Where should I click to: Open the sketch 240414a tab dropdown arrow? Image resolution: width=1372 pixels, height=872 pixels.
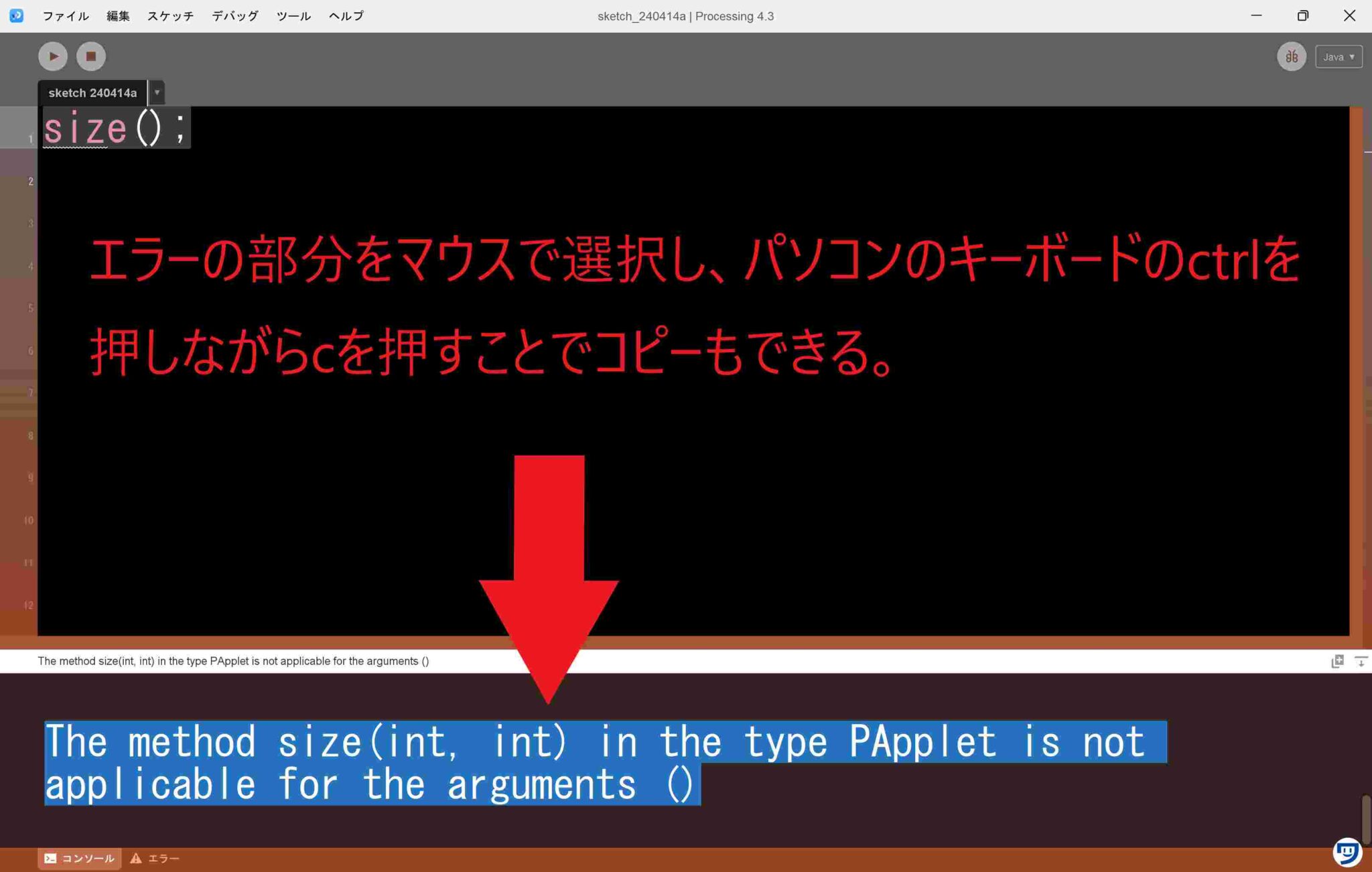[x=157, y=92]
